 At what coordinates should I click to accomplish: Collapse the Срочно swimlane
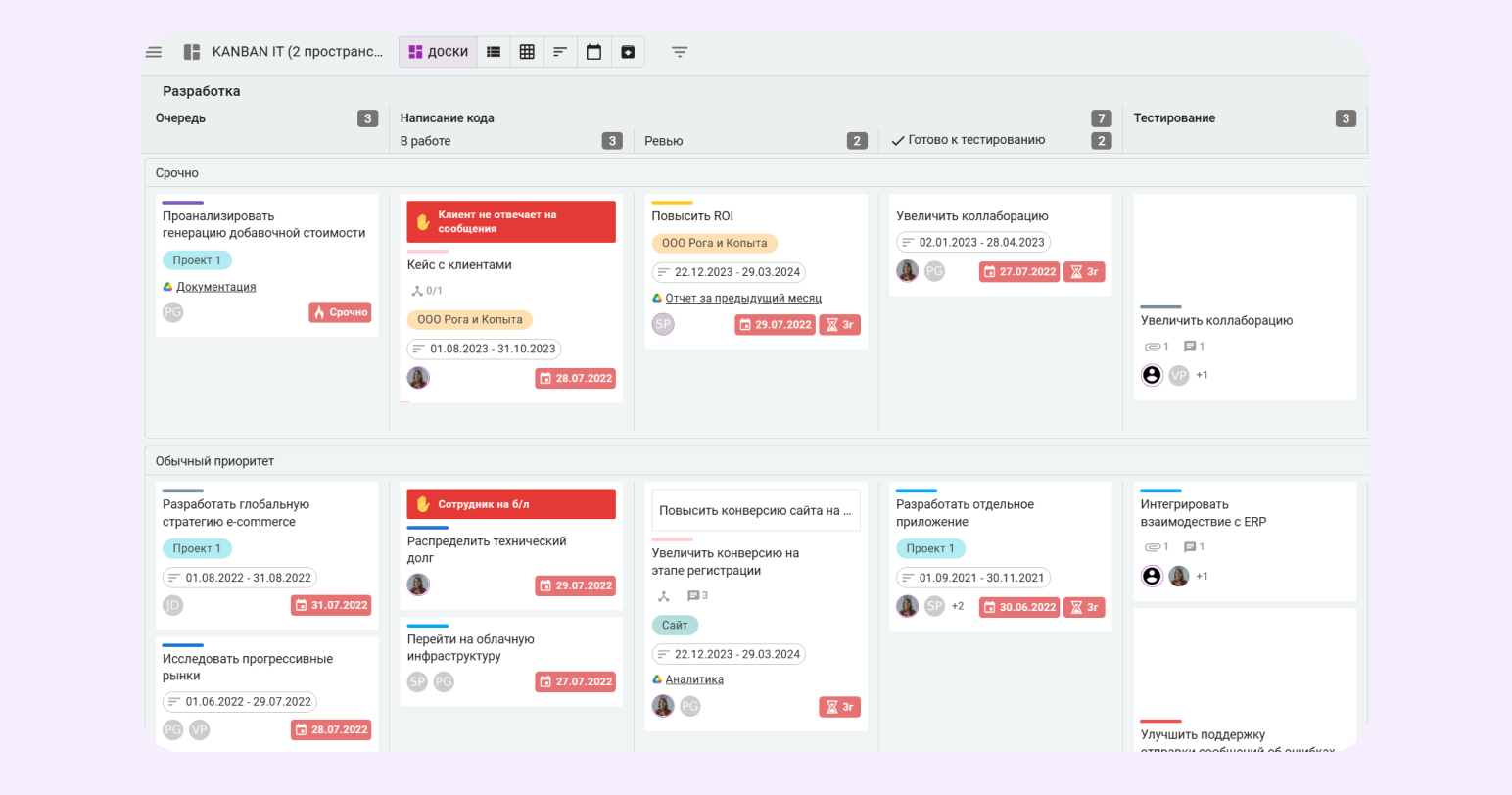tap(177, 173)
